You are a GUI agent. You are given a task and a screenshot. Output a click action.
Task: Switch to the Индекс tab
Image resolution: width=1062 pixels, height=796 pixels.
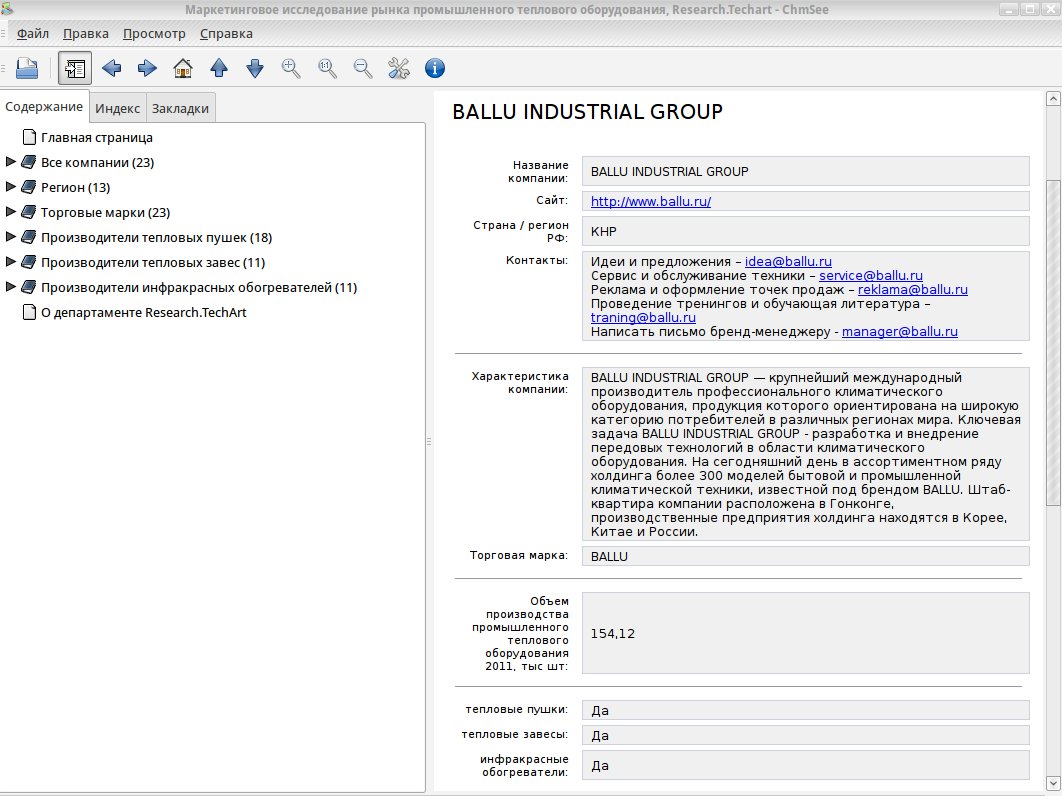tap(117, 108)
